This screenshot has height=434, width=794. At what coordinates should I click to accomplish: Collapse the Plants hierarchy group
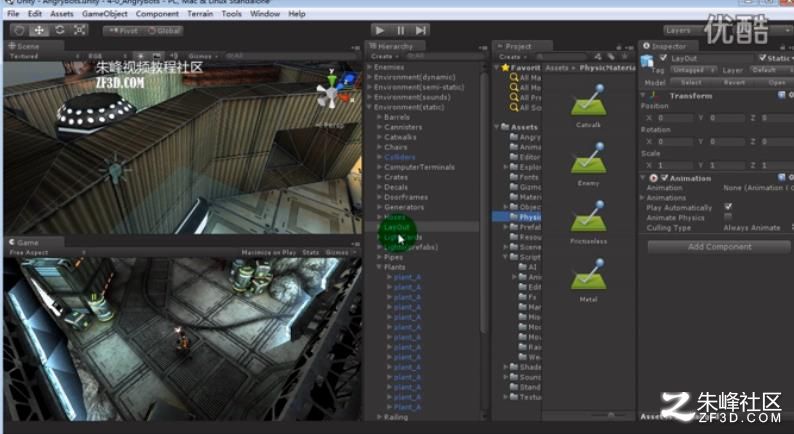click(x=380, y=267)
